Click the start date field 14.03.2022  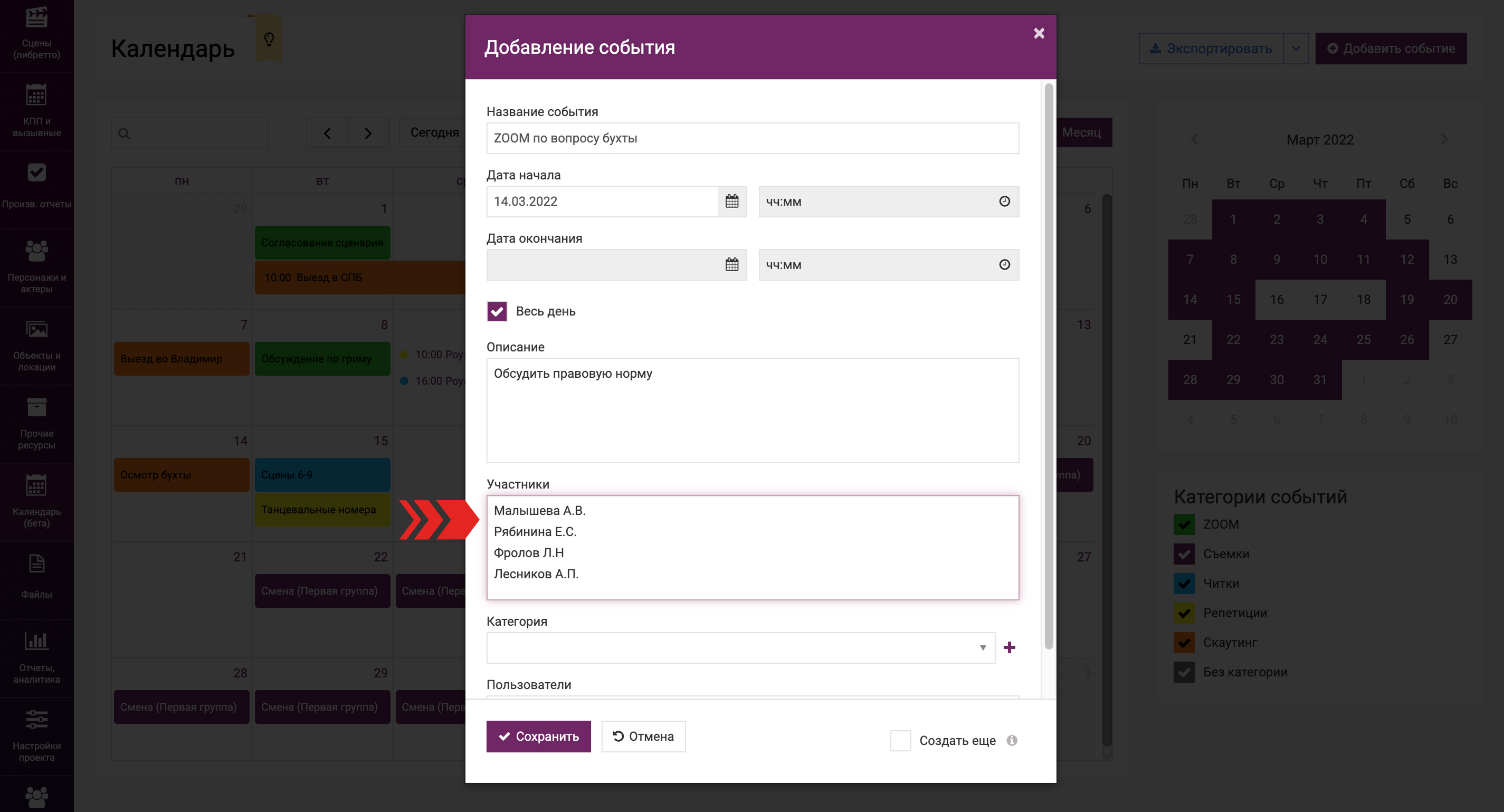(x=602, y=202)
